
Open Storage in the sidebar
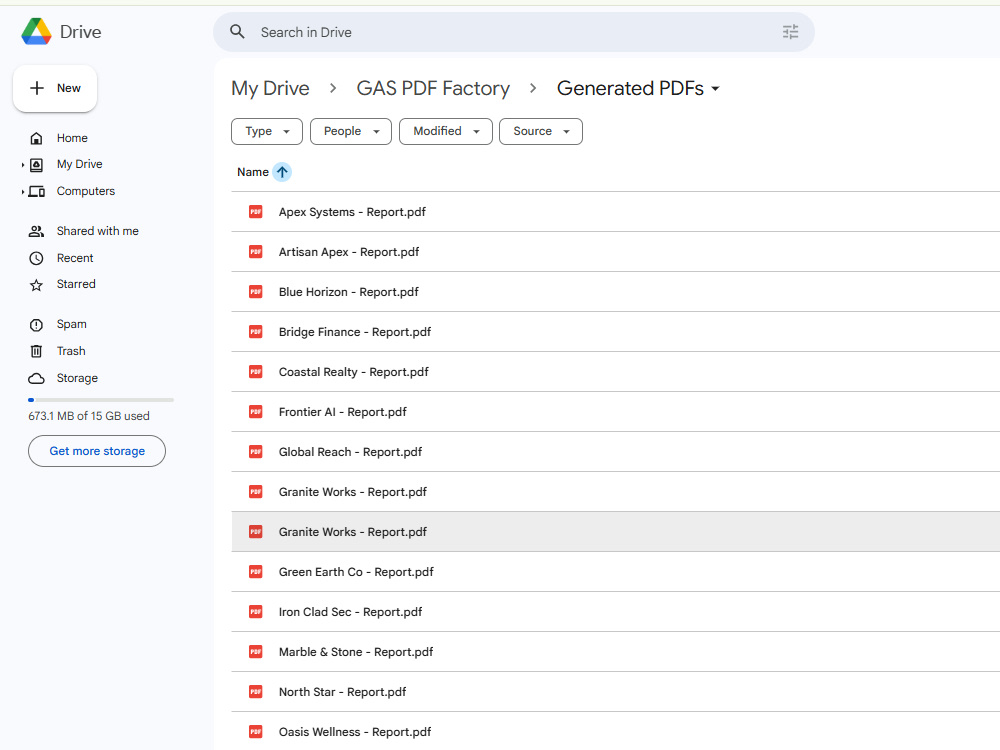[77, 378]
